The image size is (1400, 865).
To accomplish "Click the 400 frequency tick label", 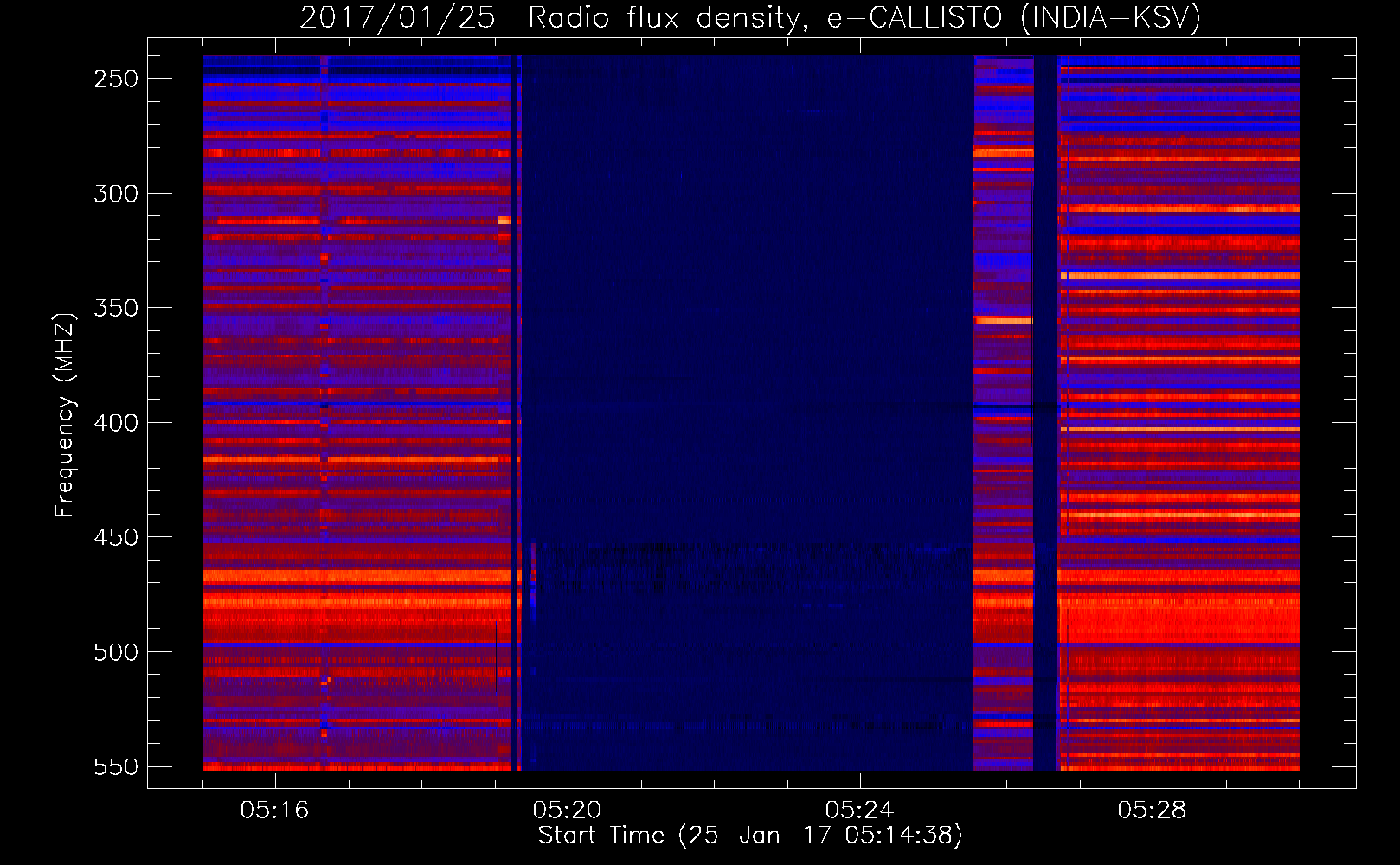I will pos(116,423).
